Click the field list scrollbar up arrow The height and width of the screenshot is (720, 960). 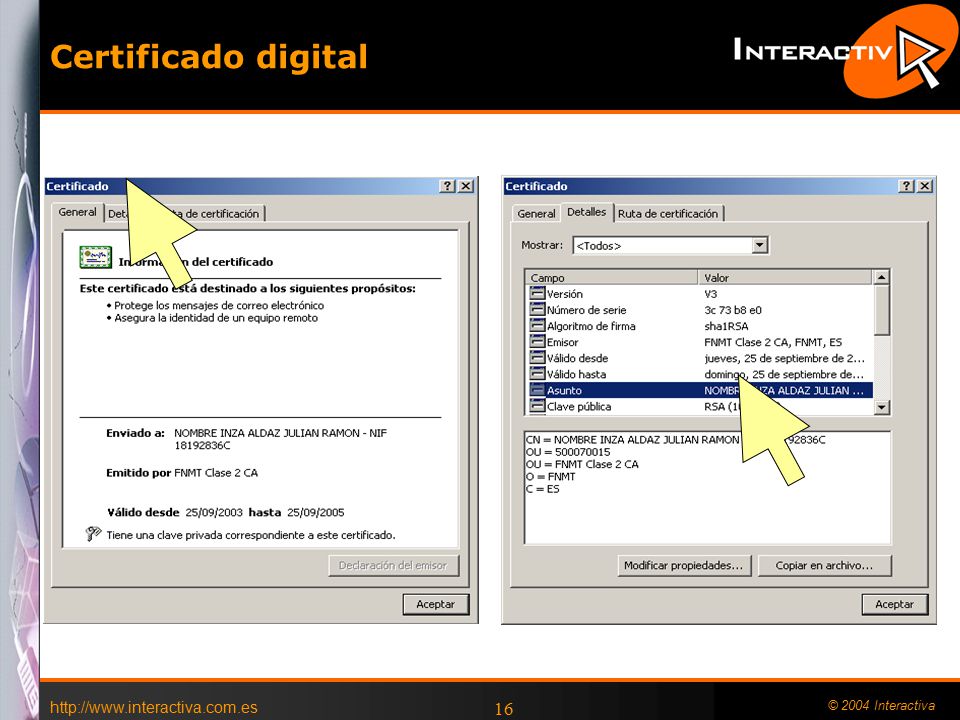[x=881, y=277]
